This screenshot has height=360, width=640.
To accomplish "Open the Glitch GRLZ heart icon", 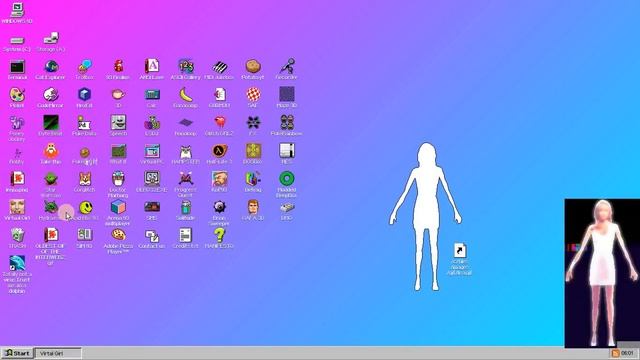I will click(x=220, y=122).
